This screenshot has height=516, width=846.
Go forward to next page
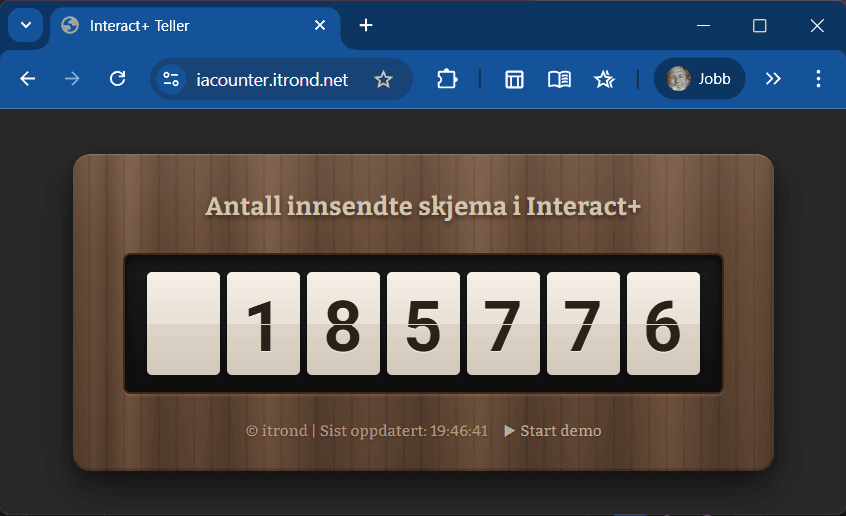pyautogui.click(x=72, y=79)
